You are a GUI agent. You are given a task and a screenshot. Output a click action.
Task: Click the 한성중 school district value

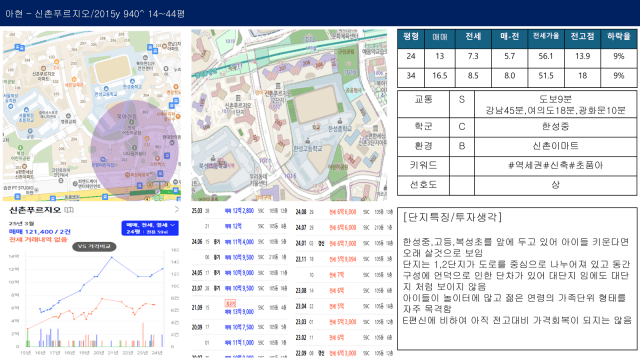coord(555,127)
